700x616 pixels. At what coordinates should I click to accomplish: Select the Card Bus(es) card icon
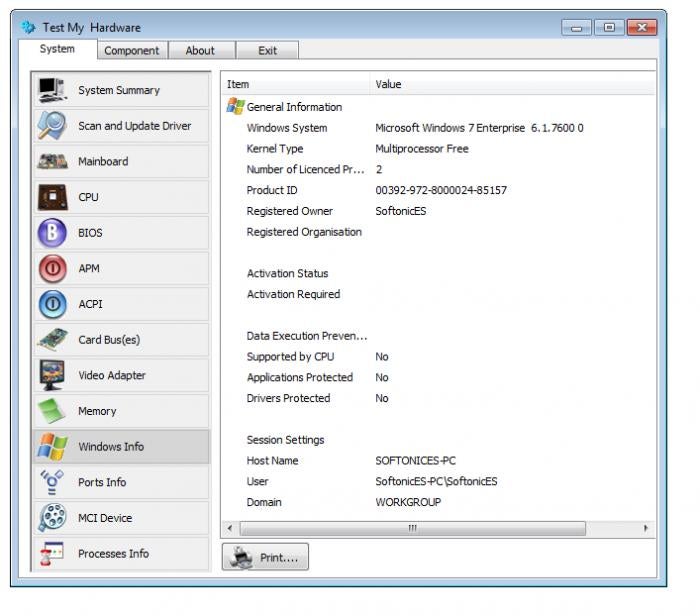tap(52, 340)
